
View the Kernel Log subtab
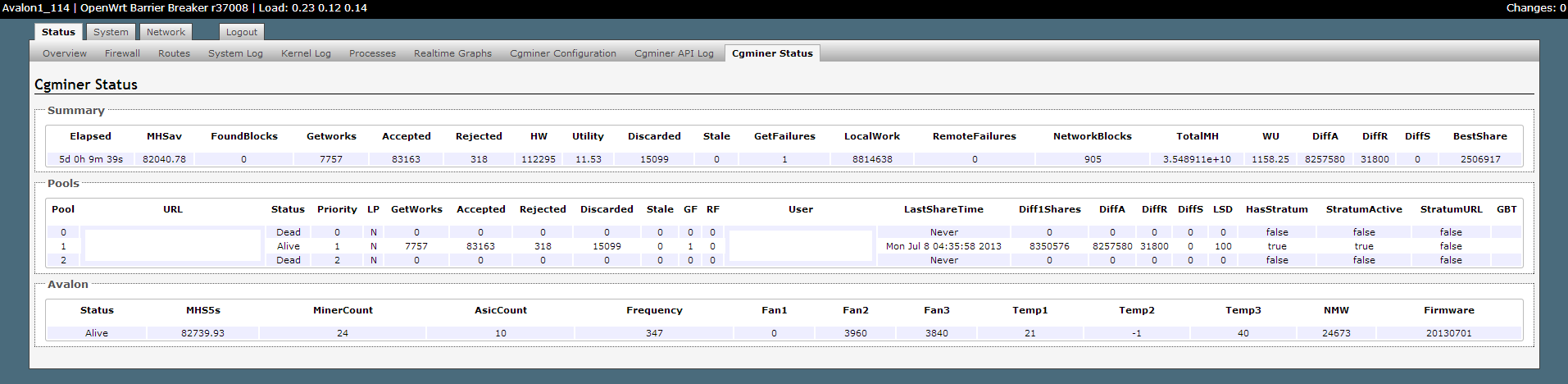(306, 53)
